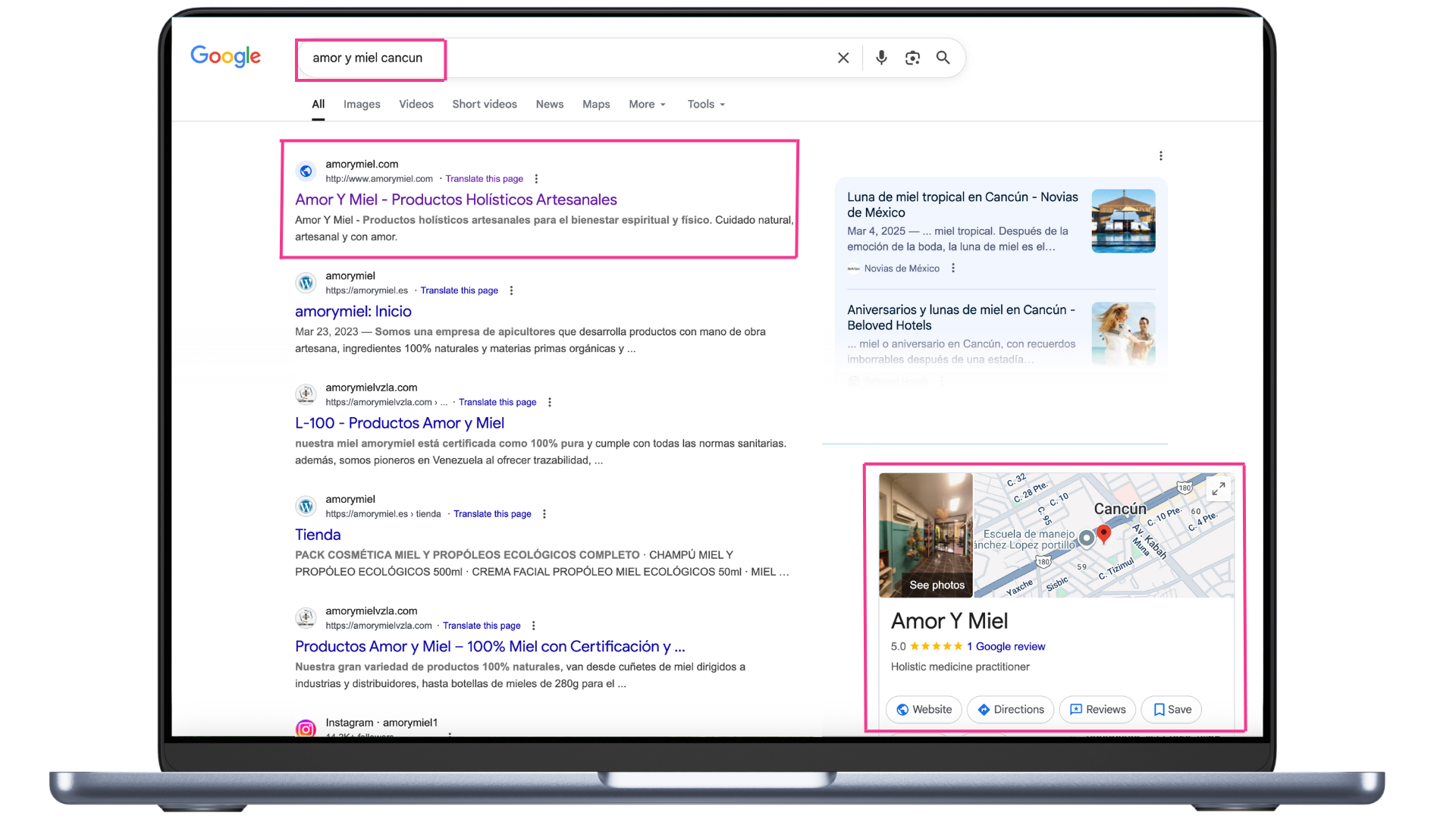Open Tools options for search results
The width and height of the screenshot is (1456, 819).
pos(704,104)
